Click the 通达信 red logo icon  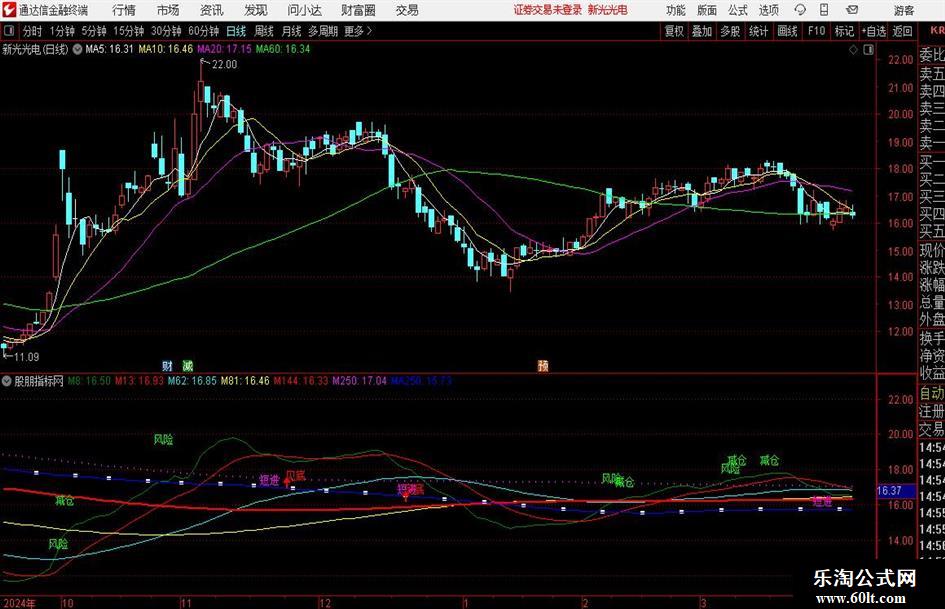tap(8, 10)
